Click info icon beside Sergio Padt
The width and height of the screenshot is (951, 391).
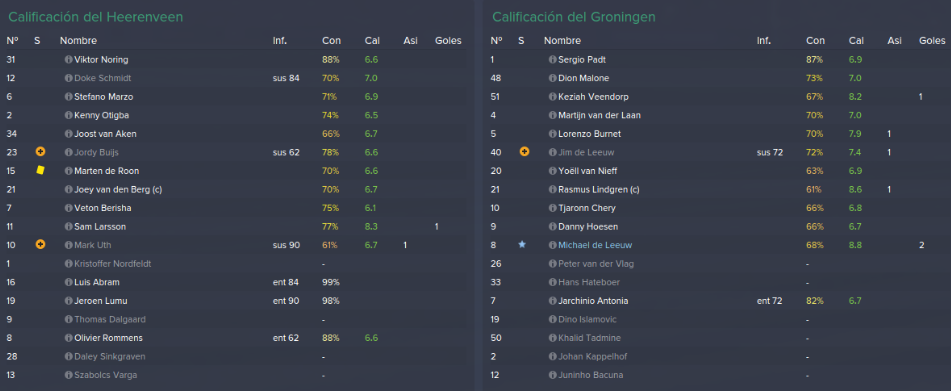tap(553, 60)
